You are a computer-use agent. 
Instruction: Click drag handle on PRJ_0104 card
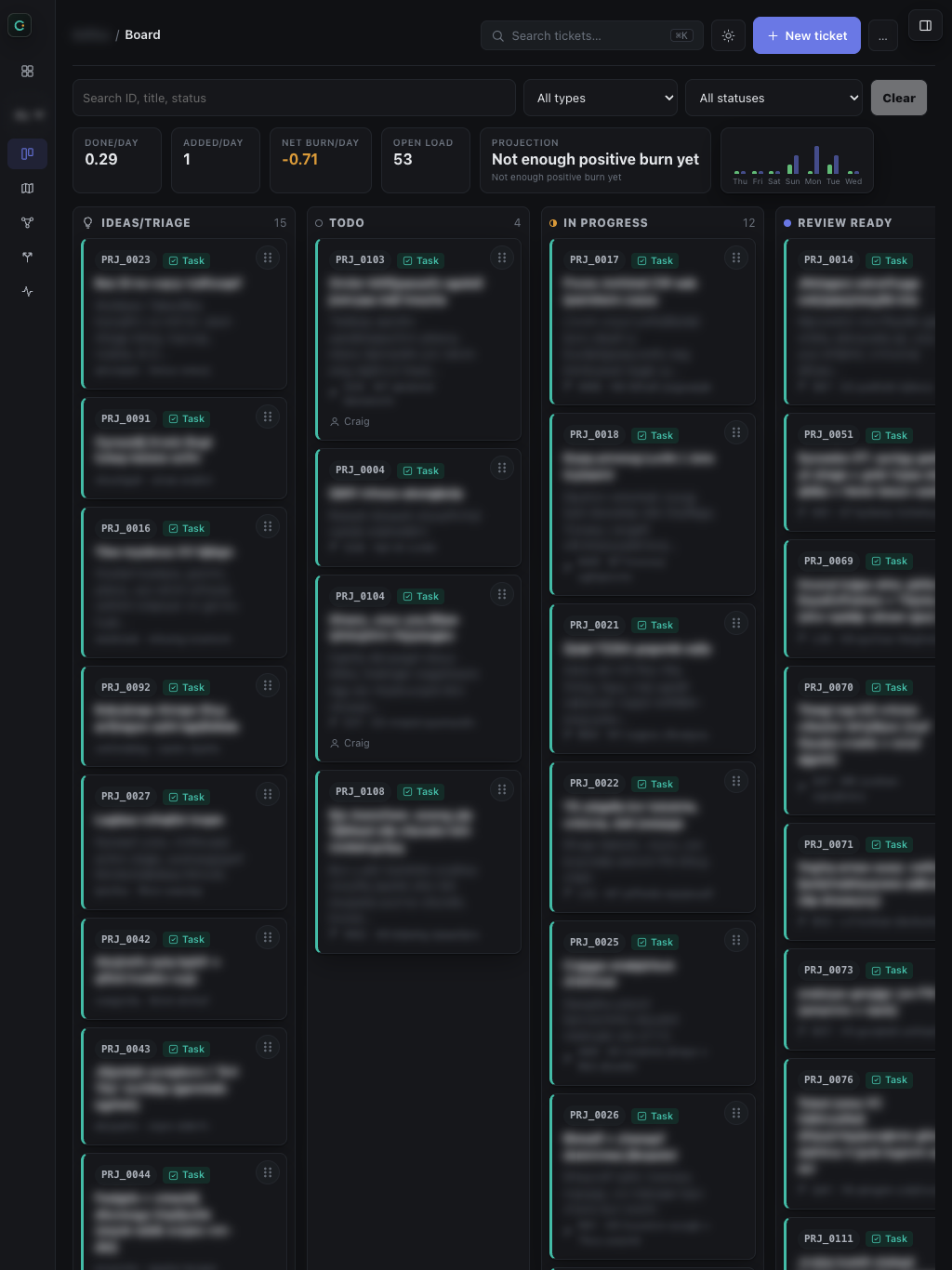tap(502, 594)
